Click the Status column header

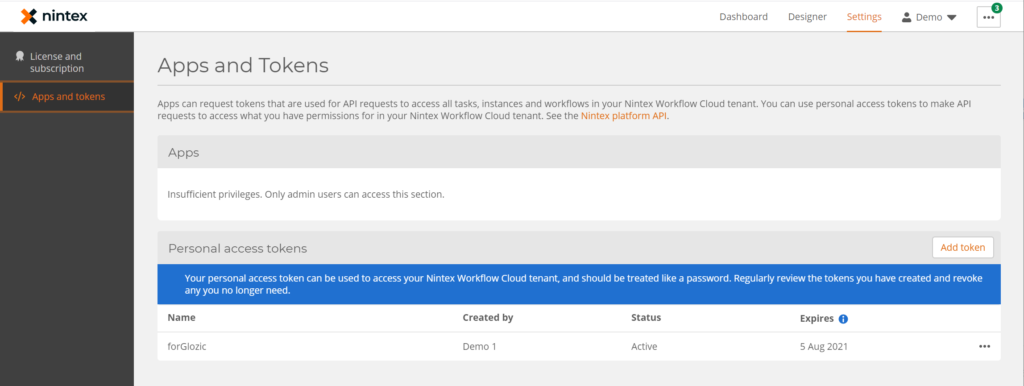[646, 317]
